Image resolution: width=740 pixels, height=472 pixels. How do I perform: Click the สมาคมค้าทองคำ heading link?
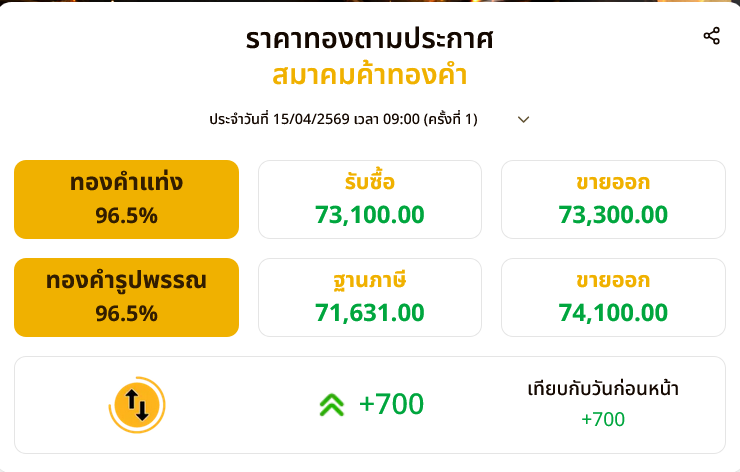click(369, 75)
